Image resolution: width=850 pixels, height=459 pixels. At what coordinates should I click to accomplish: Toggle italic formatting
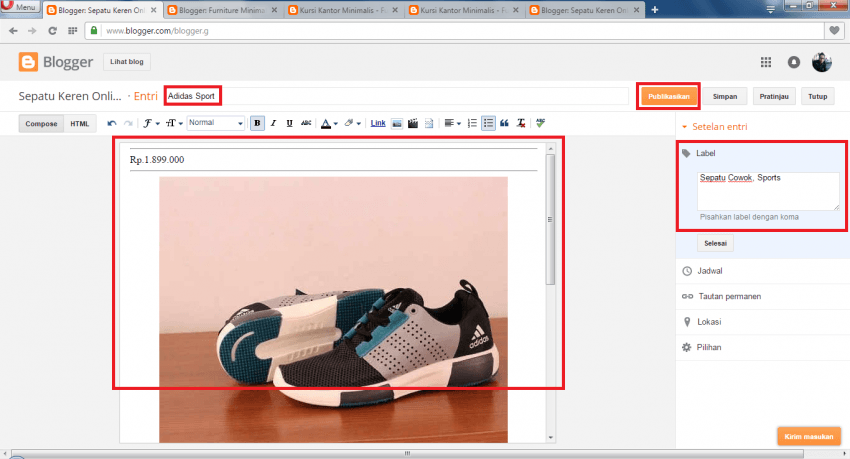coord(273,123)
